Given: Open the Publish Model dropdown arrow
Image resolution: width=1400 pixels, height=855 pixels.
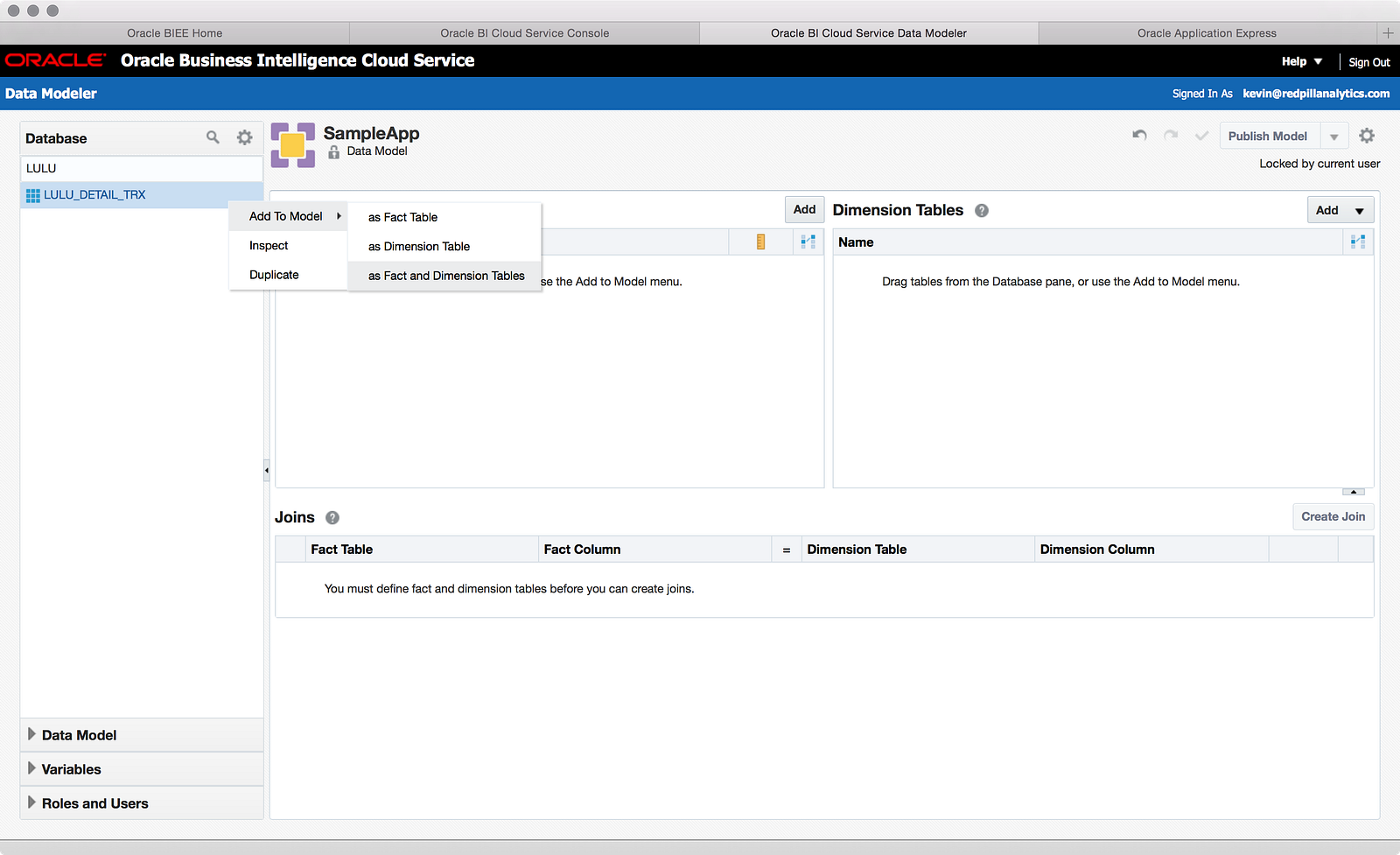Looking at the screenshot, I should coord(1333,137).
